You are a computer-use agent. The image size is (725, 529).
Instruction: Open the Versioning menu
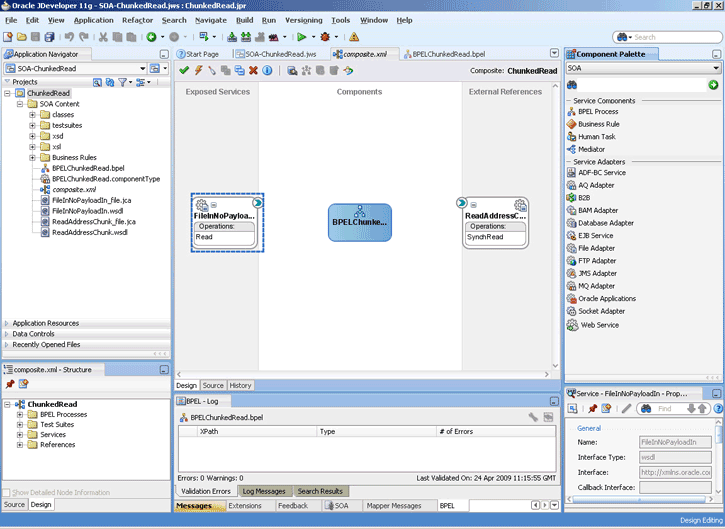click(x=303, y=20)
